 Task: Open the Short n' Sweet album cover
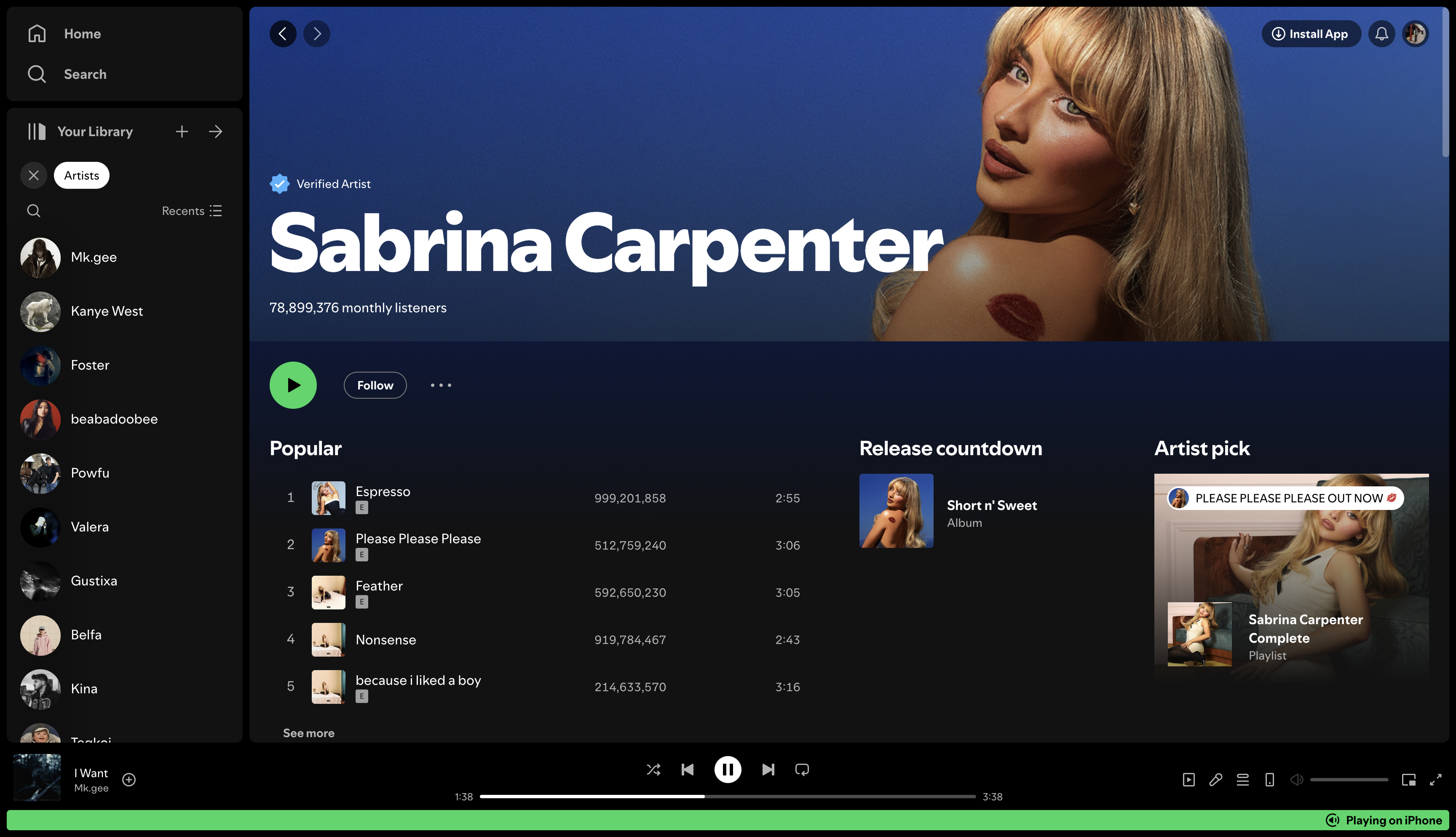click(x=897, y=510)
